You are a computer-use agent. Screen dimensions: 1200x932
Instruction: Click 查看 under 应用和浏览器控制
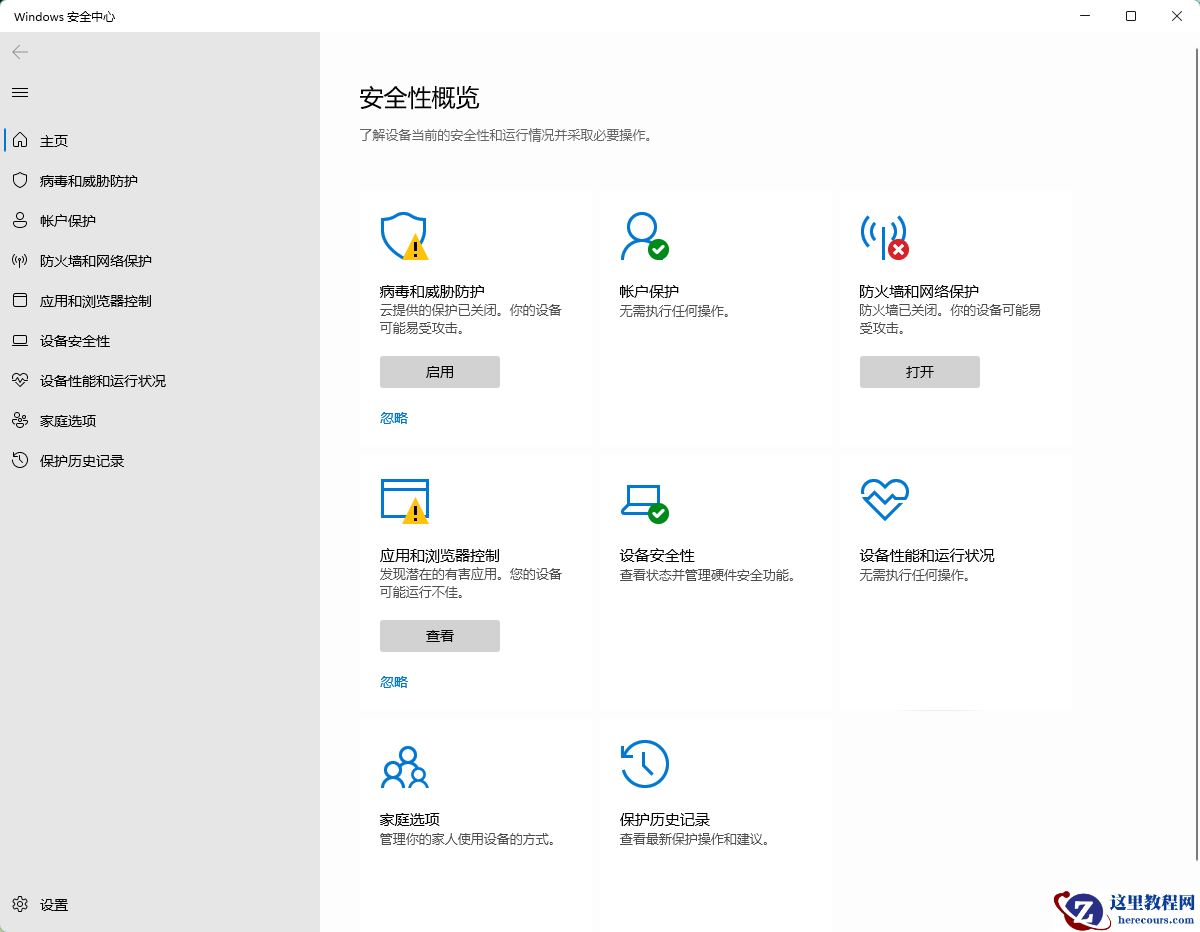[439, 635]
